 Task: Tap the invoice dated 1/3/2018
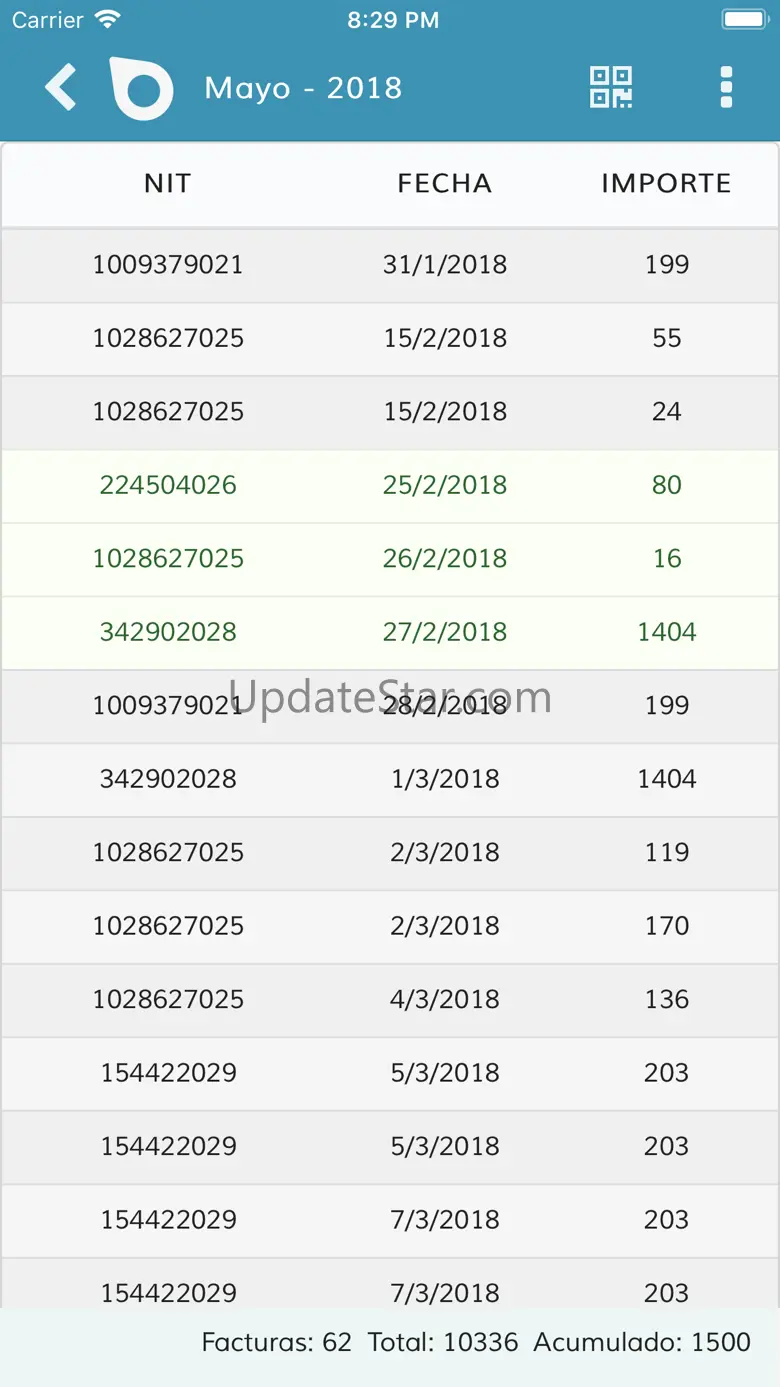coord(390,779)
